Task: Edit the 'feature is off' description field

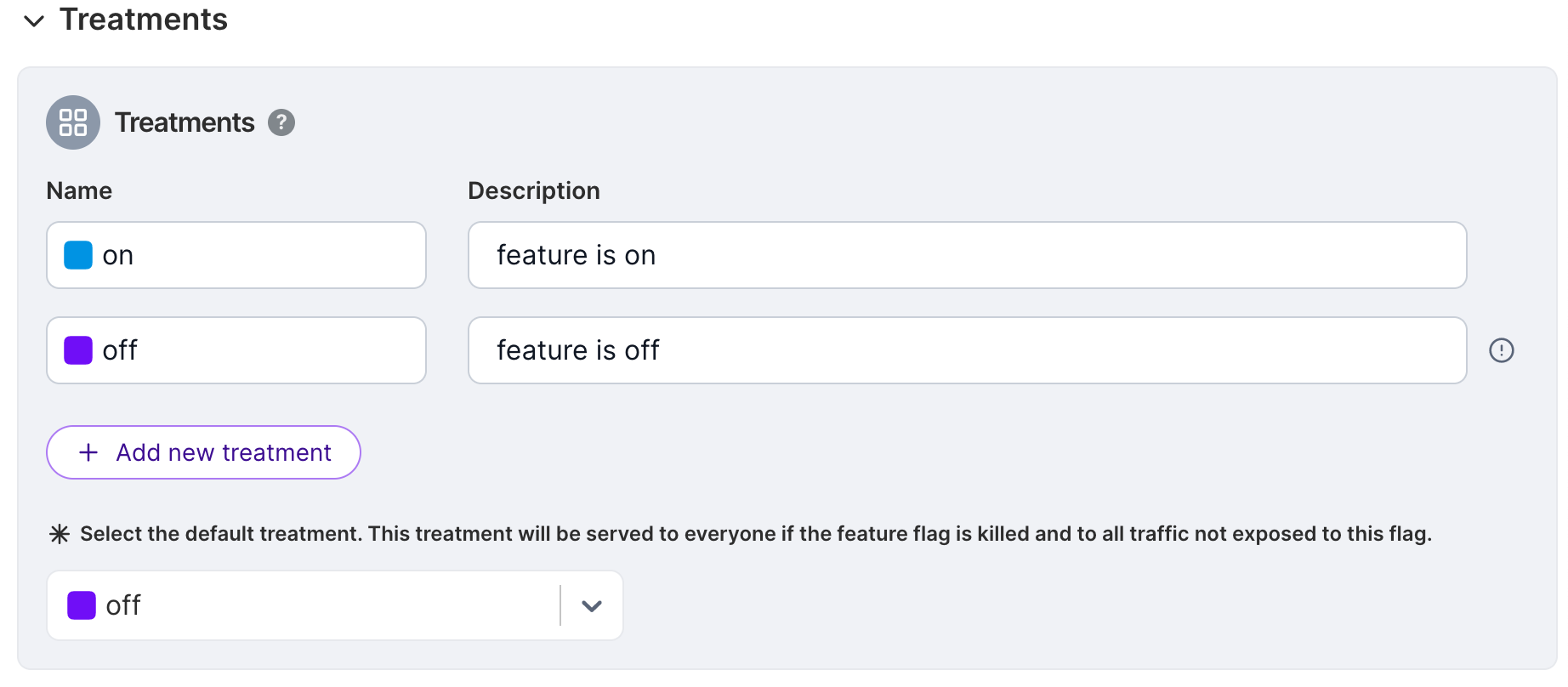Action: tap(966, 350)
